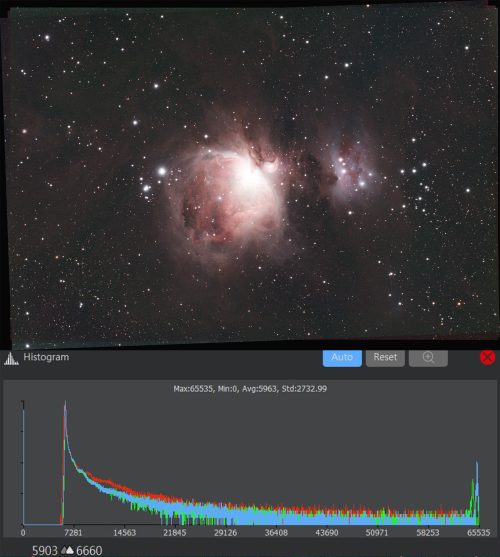
Task: Click the 21845 axis label
Action: click(x=175, y=532)
